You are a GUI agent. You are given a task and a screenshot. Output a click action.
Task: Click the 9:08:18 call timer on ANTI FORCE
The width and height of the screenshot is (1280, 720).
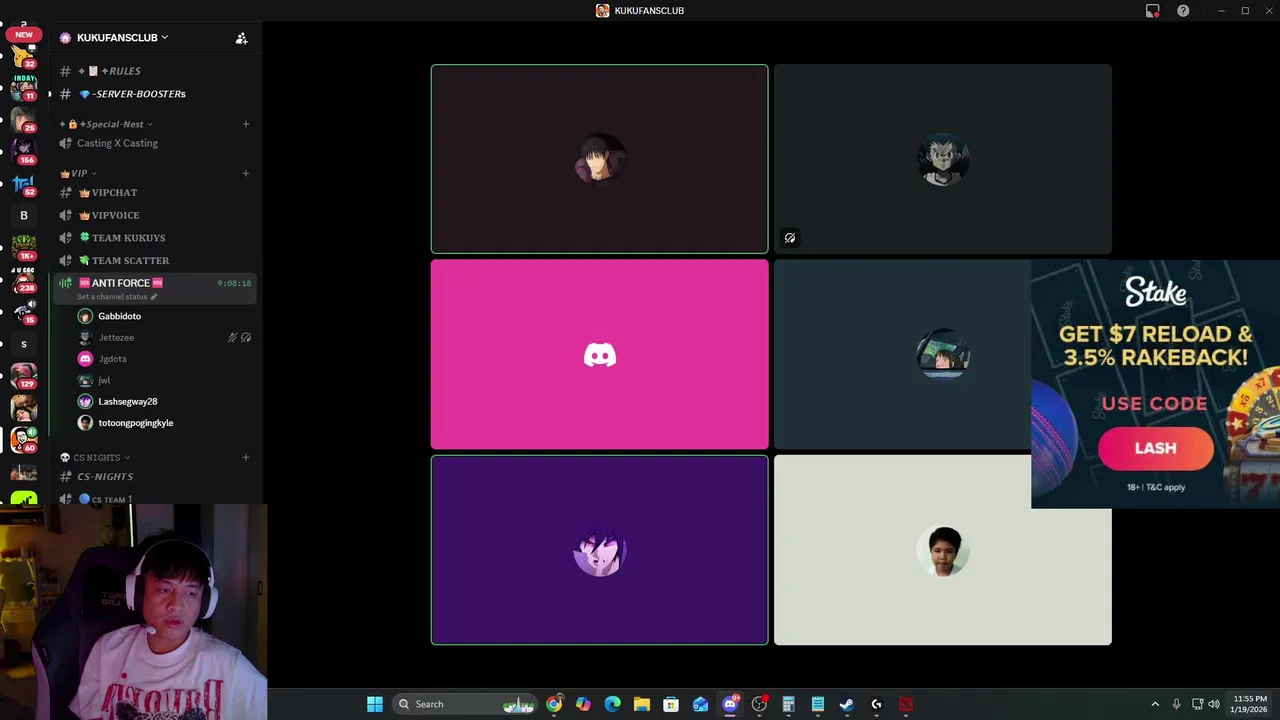(x=234, y=284)
